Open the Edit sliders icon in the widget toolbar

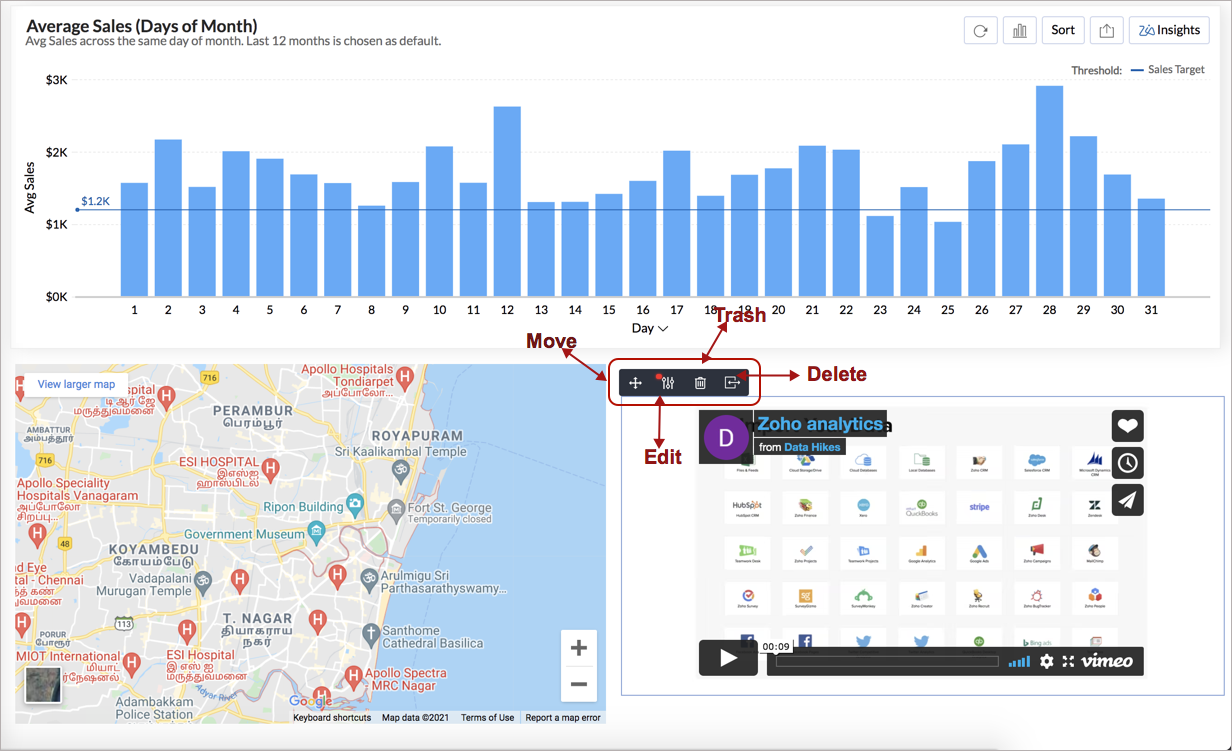coord(668,382)
